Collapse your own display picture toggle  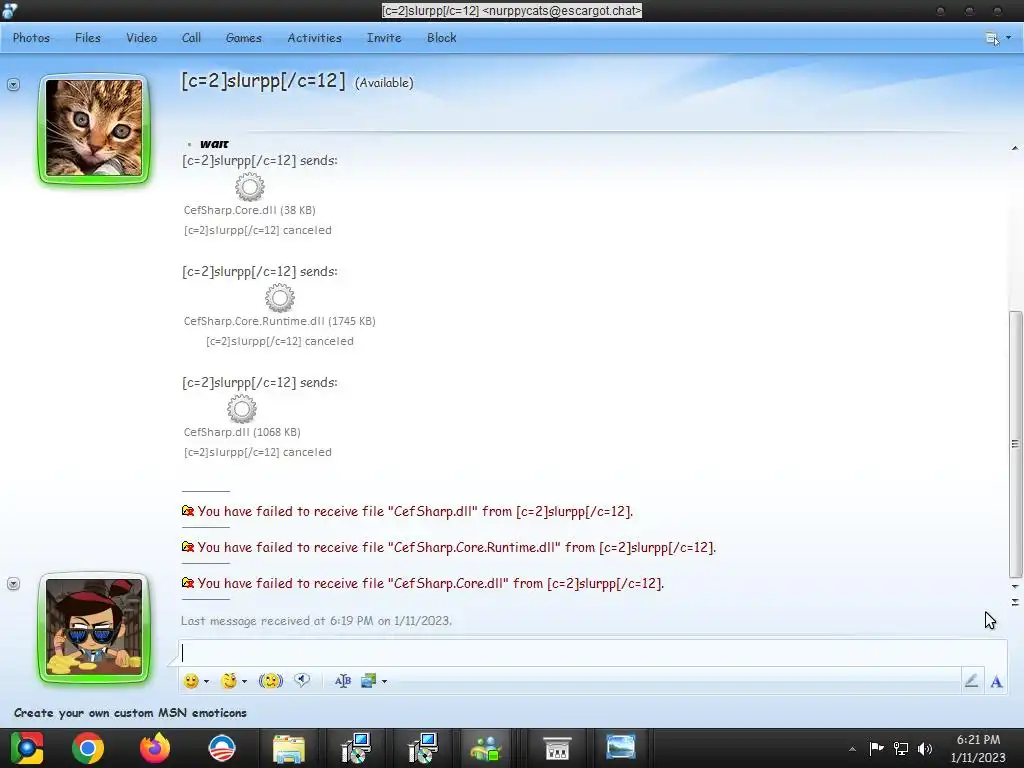(13, 583)
